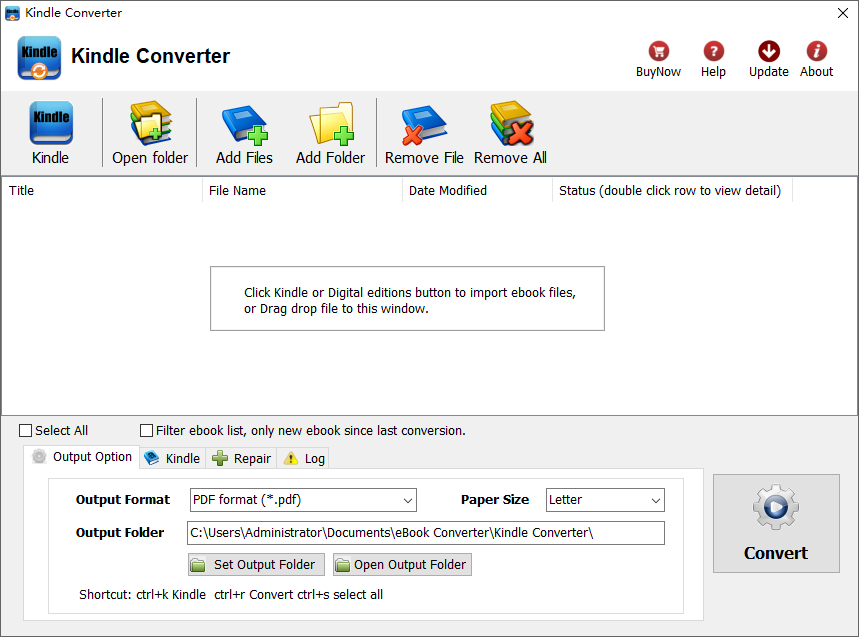
Task: Sort by the File Name column header
Action: tap(302, 191)
